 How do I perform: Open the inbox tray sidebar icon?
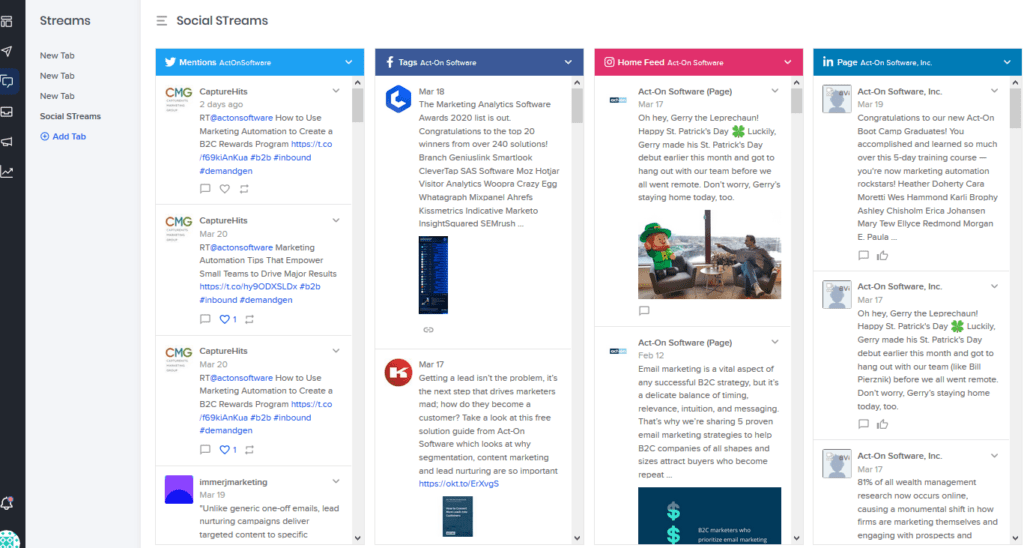tap(7, 112)
